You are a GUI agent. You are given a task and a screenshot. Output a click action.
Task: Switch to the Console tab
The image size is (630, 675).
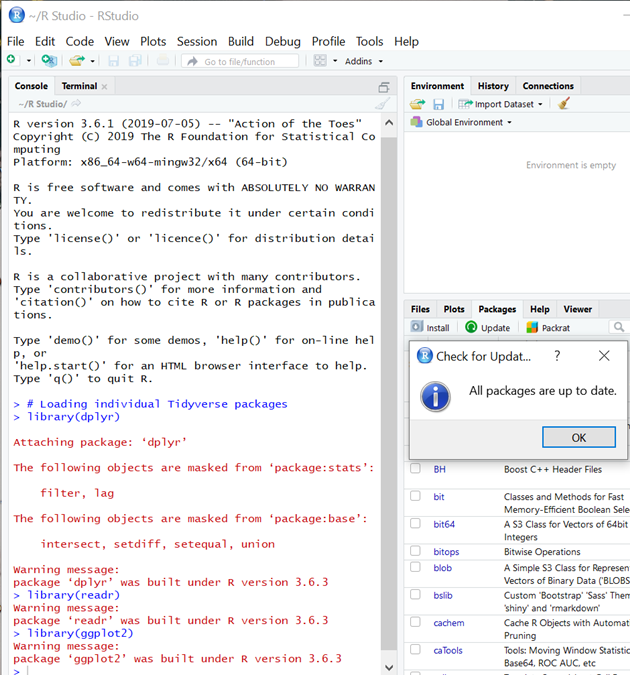click(x=31, y=86)
